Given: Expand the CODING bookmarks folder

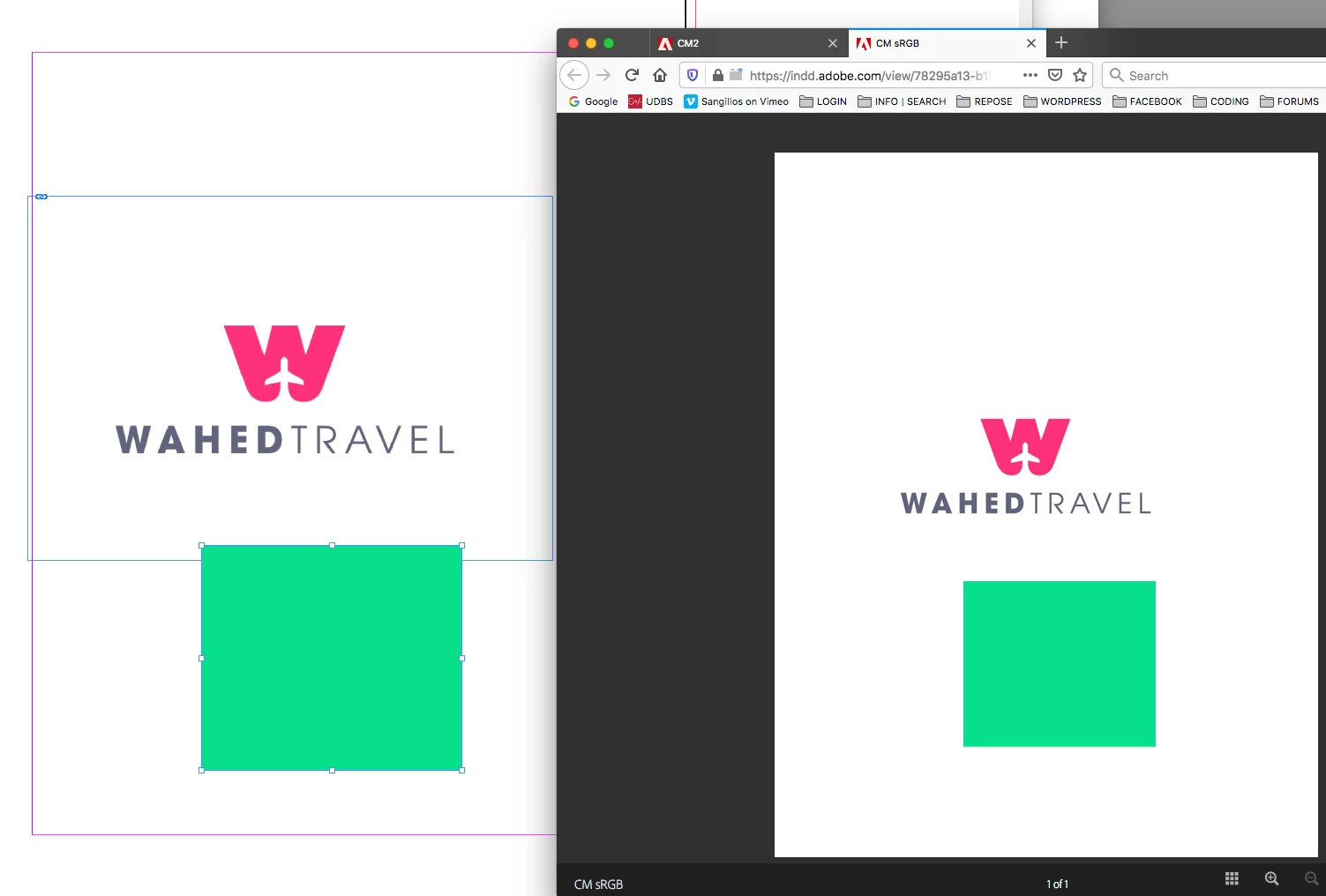Looking at the screenshot, I should (x=1221, y=101).
